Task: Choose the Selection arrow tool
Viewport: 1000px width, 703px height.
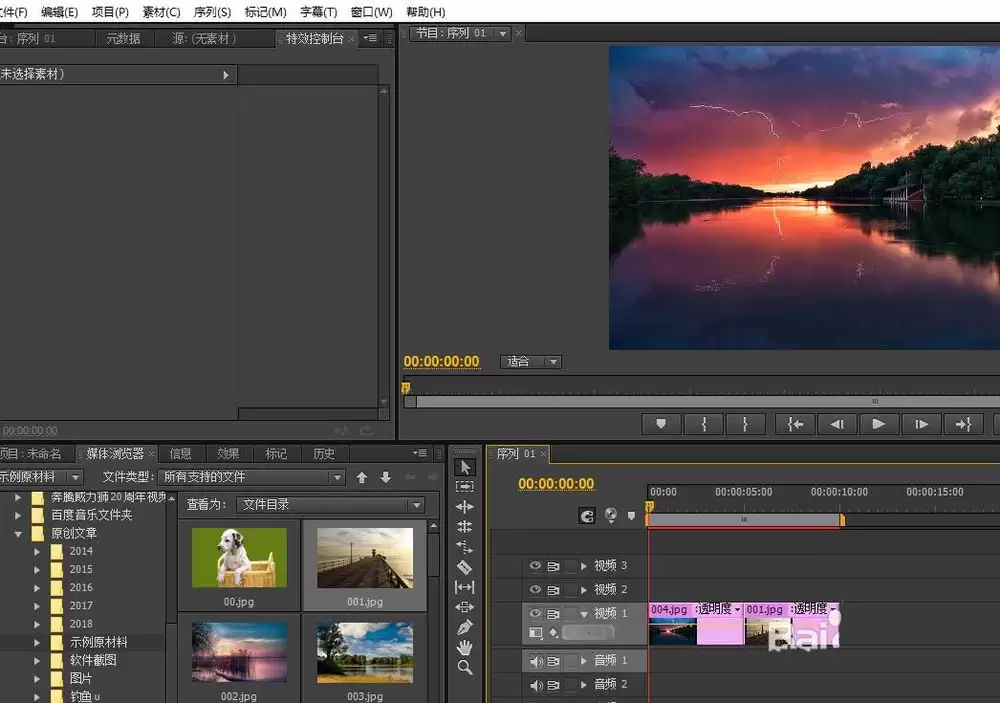Action: (x=464, y=467)
